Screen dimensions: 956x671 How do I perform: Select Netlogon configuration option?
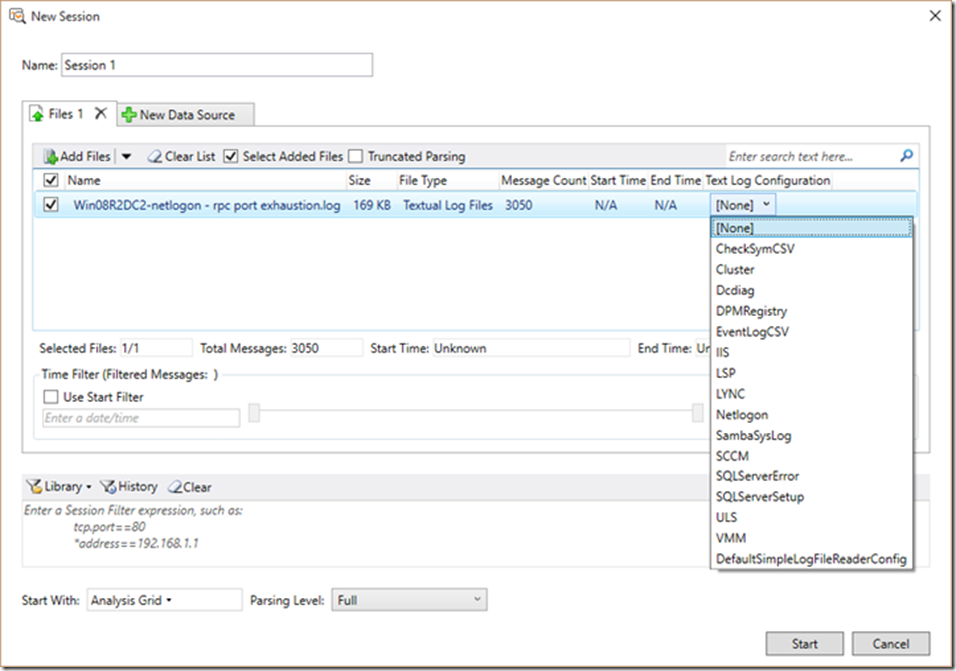pos(812,414)
